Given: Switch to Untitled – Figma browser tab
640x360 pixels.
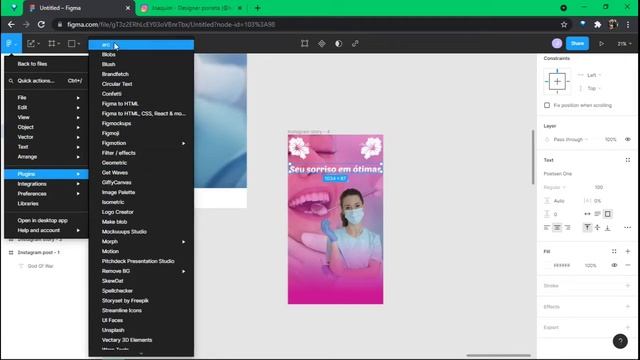Looking at the screenshot, I should pyautogui.click(x=79, y=8).
